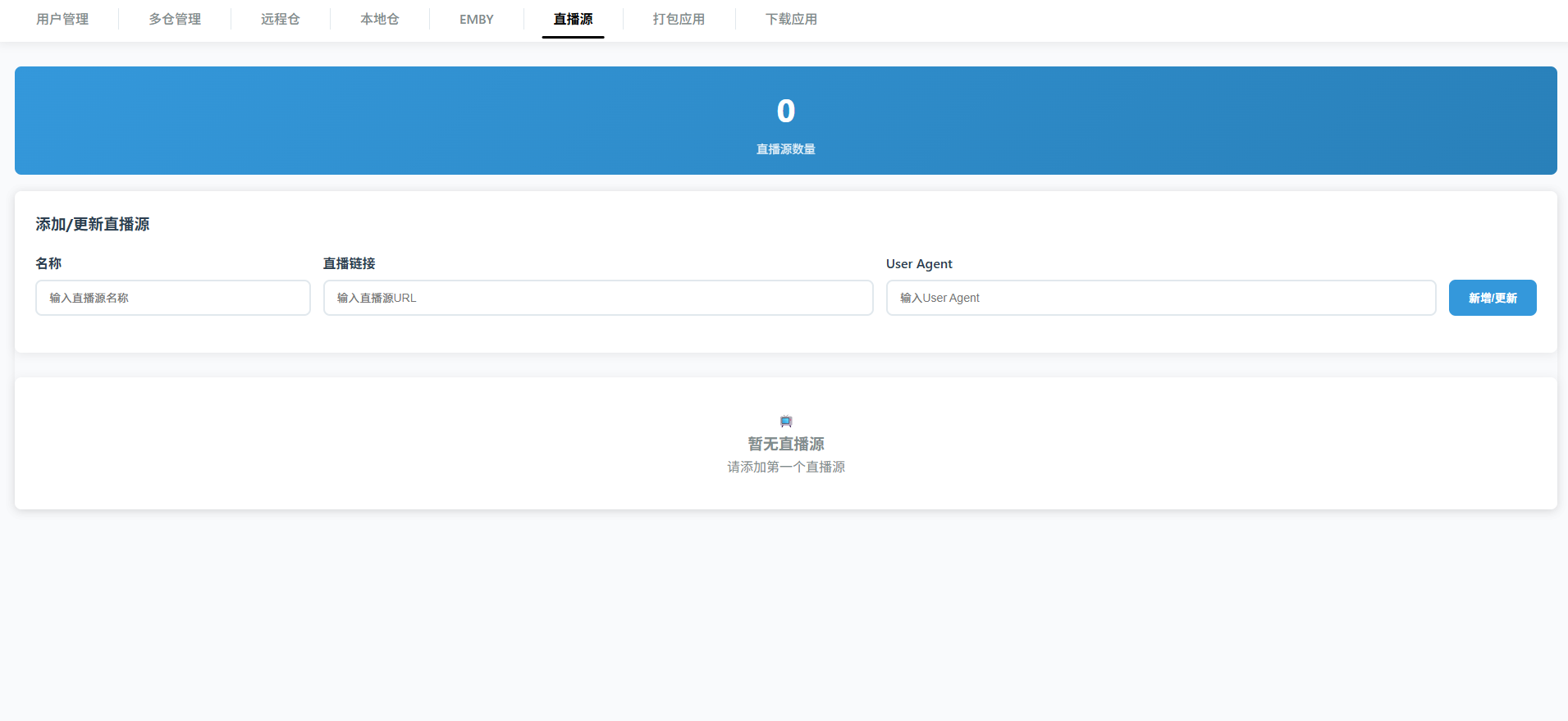Switch to the 多仓管理 tab
Screen dimensions: 1568x721
[175, 19]
